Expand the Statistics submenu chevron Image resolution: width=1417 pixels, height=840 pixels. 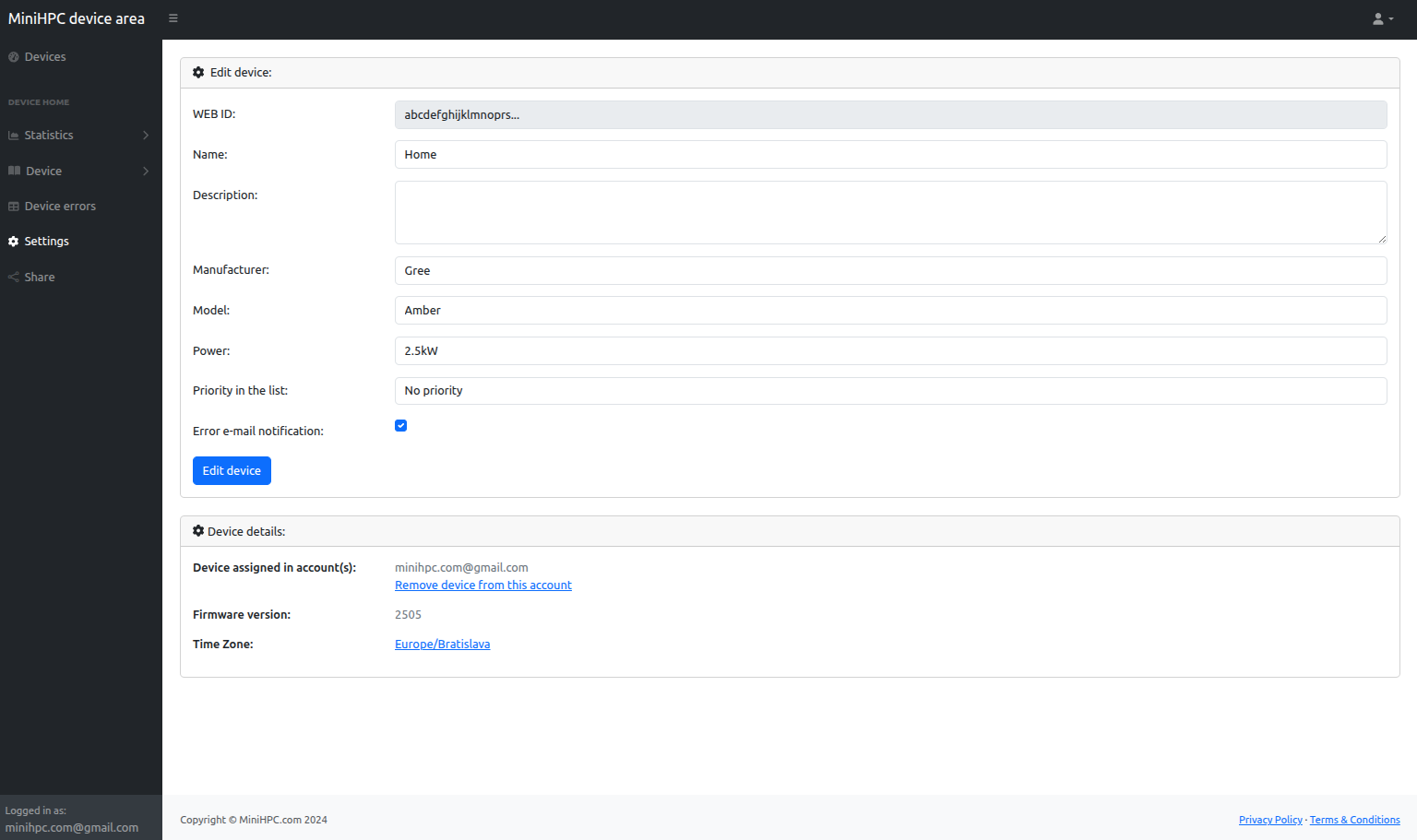[x=146, y=136]
